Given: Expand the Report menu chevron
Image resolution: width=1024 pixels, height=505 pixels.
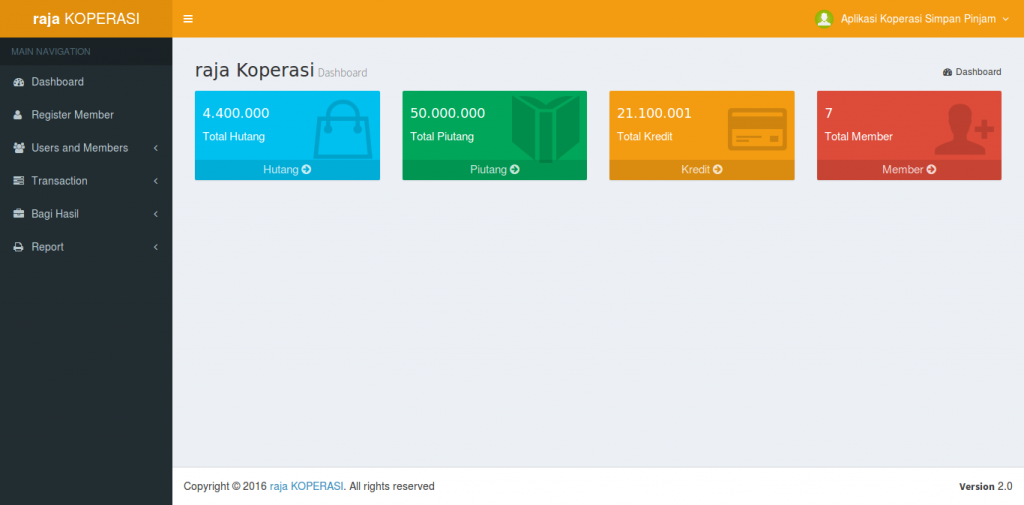Looking at the screenshot, I should [155, 248].
